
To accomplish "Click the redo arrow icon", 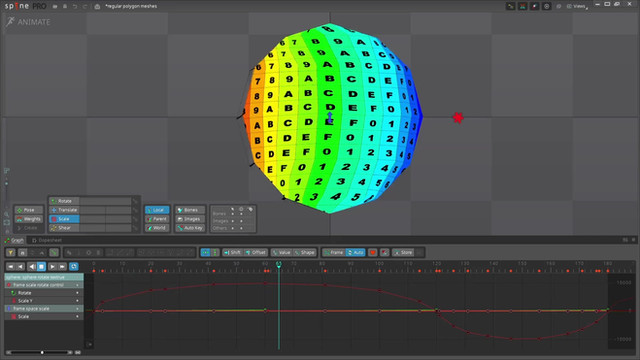I will click(x=85, y=6).
